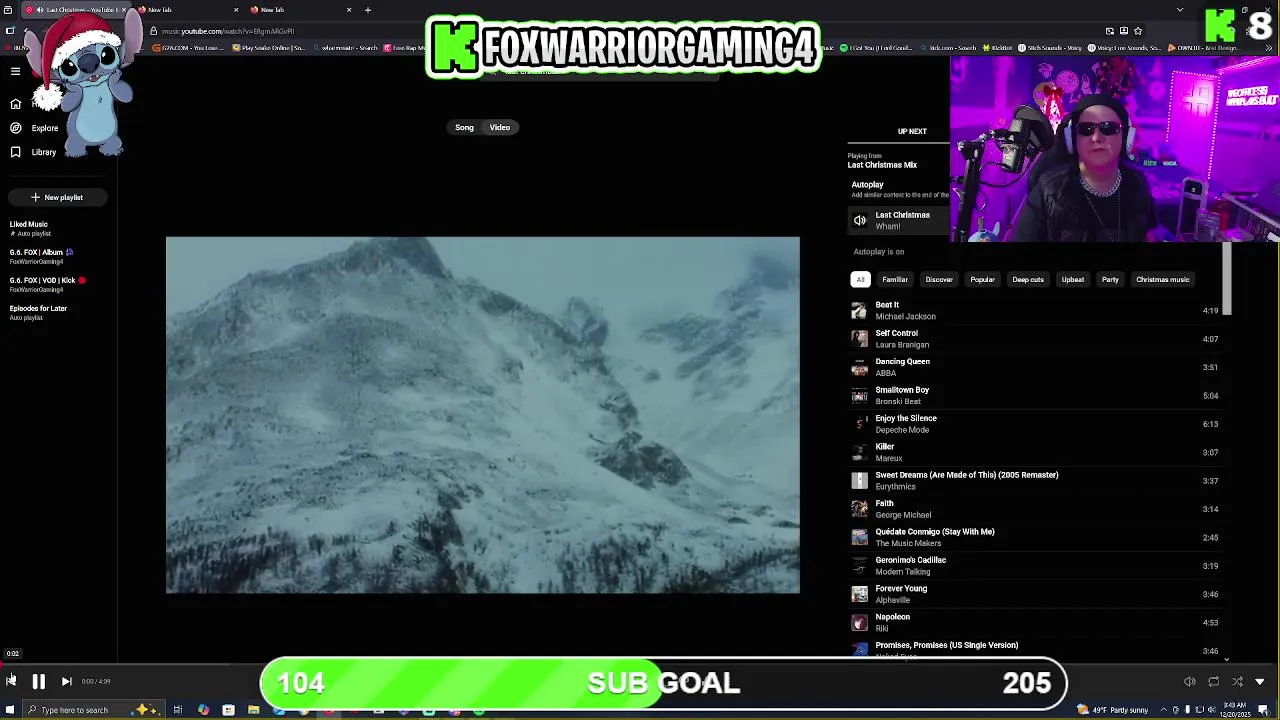Open the Play Snake Online bookmark
This screenshot has height=720, width=1280.
pyautogui.click(x=271, y=47)
